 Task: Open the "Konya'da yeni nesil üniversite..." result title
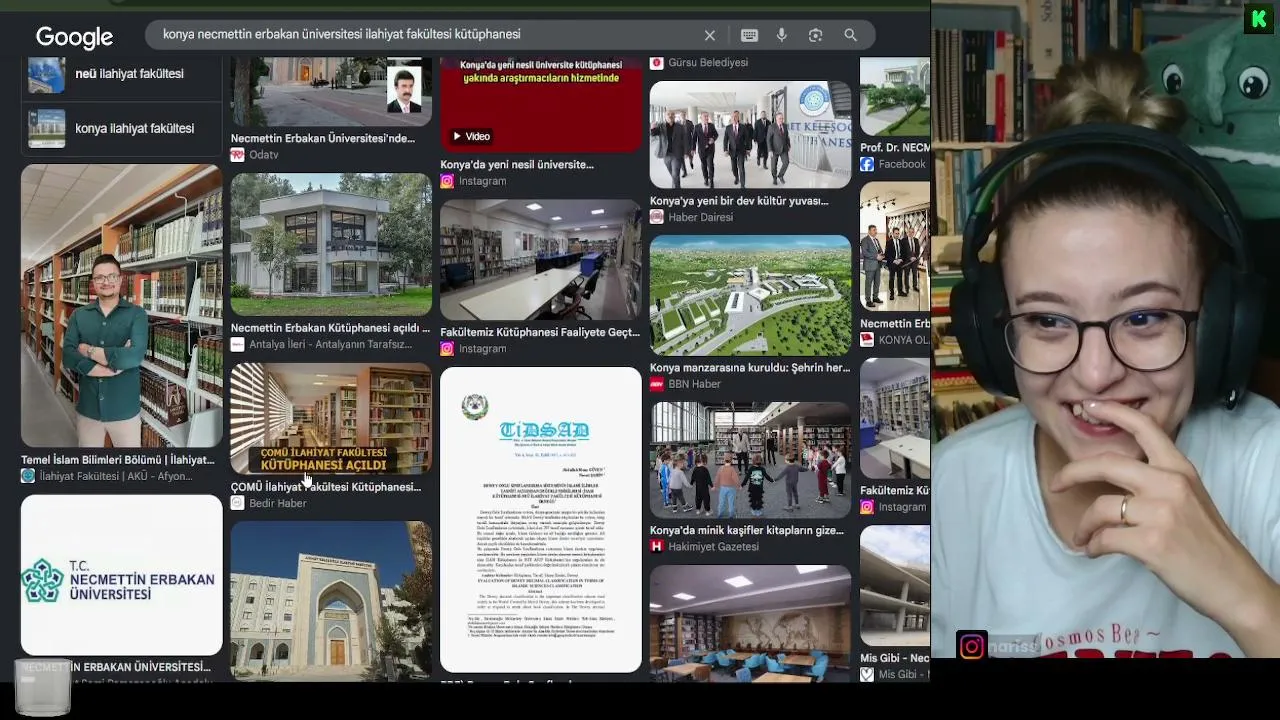(x=517, y=165)
